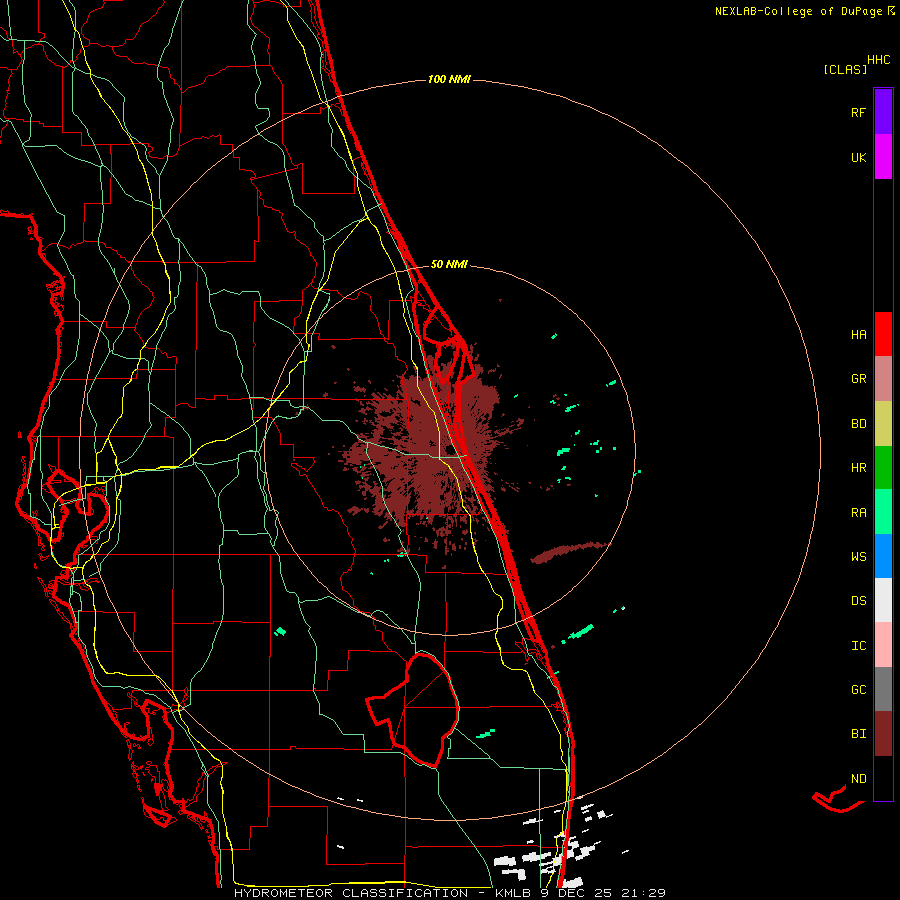The width and height of the screenshot is (900, 900).
Task: Click the ND black legend swatch
Action: pyautogui.click(x=883, y=778)
